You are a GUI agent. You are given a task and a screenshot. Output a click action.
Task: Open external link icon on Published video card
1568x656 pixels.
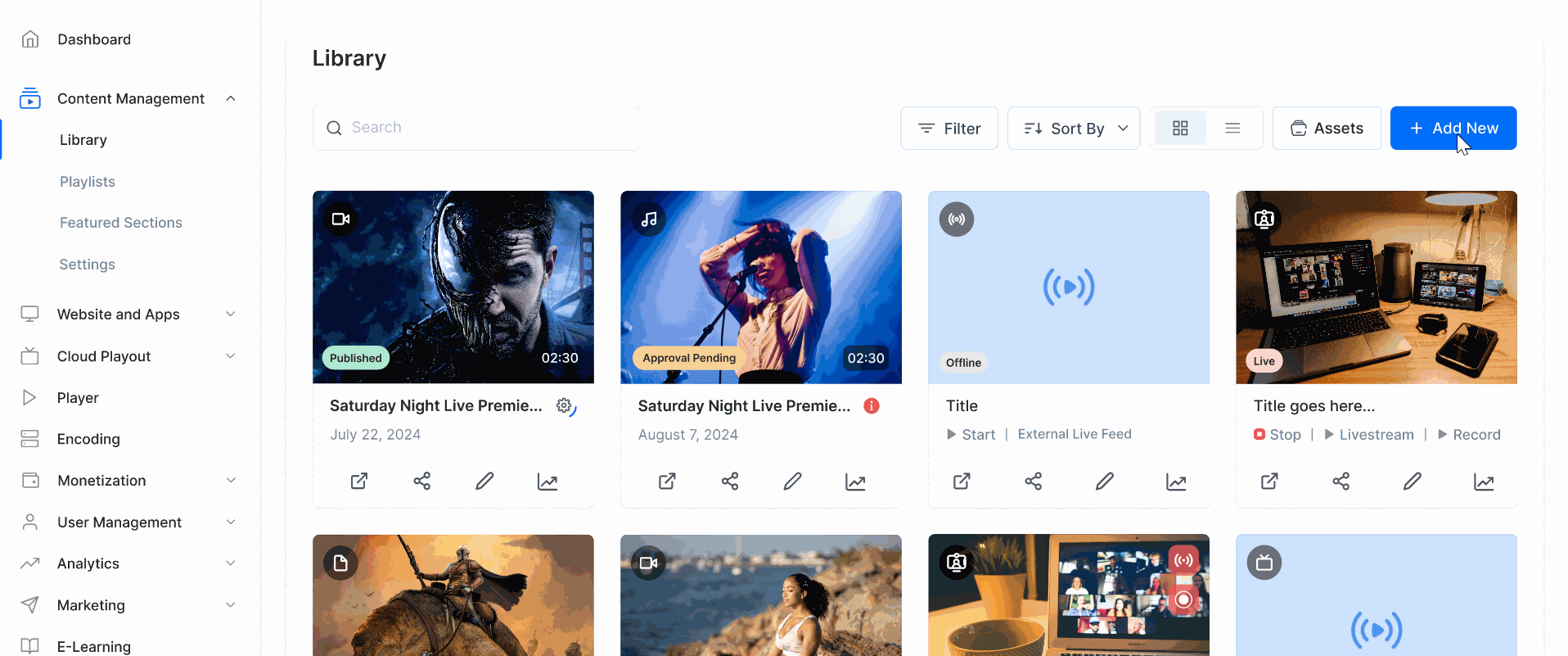click(x=359, y=482)
